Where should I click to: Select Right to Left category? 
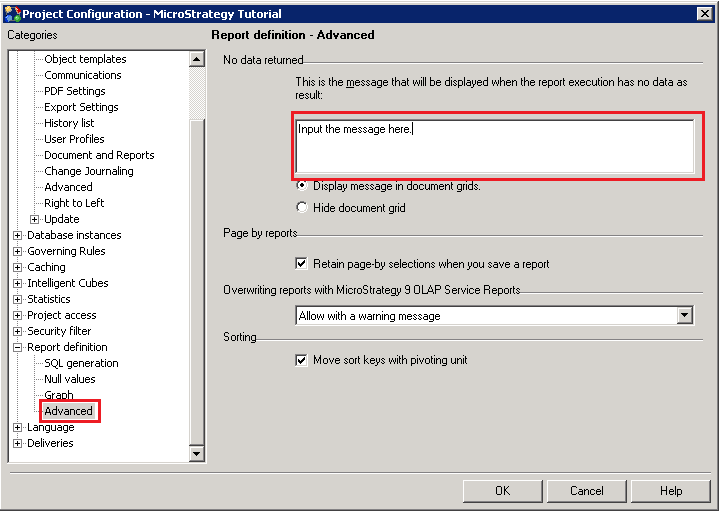74,203
